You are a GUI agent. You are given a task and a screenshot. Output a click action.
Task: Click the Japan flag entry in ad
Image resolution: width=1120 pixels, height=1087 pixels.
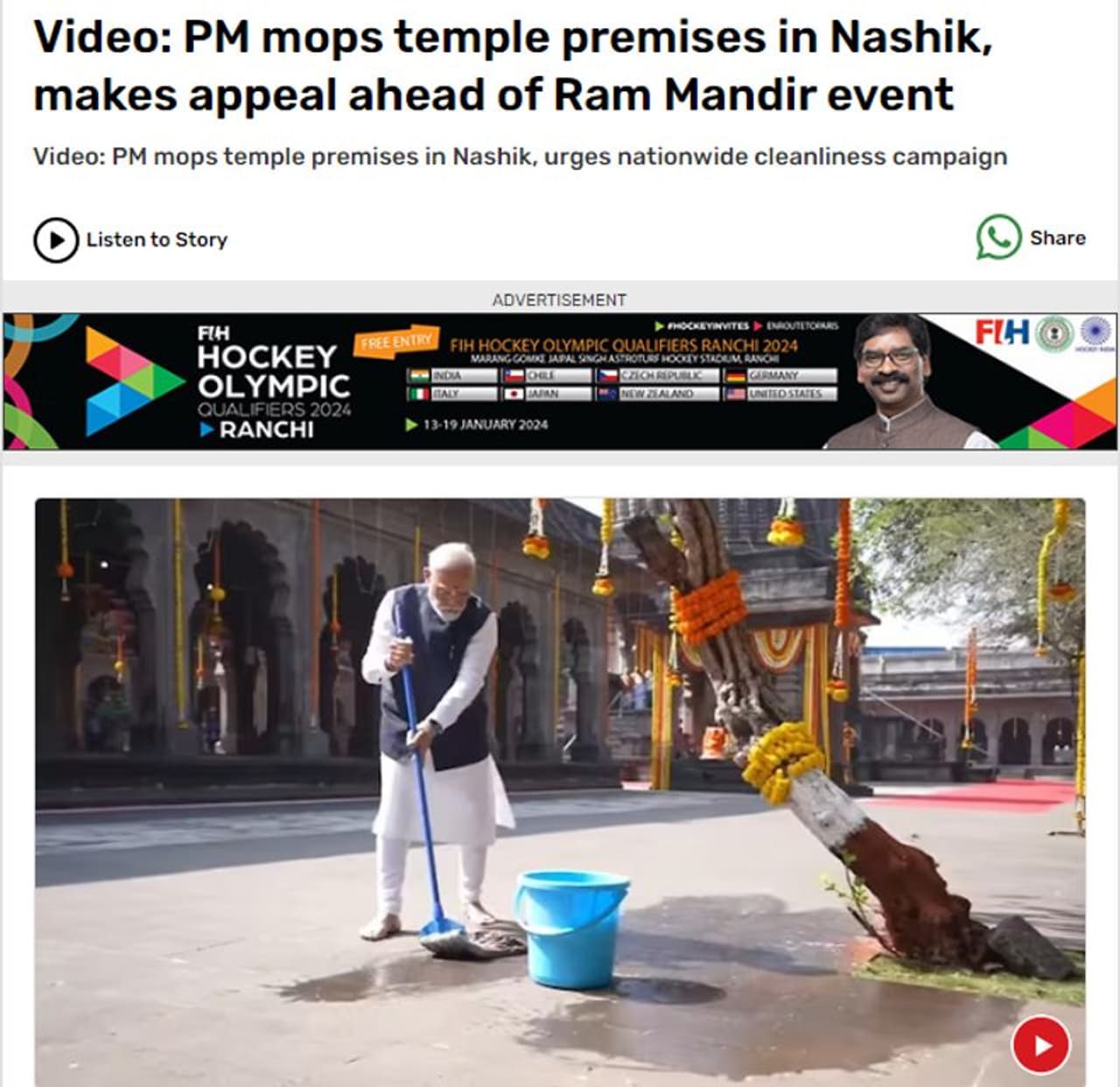click(x=547, y=394)
